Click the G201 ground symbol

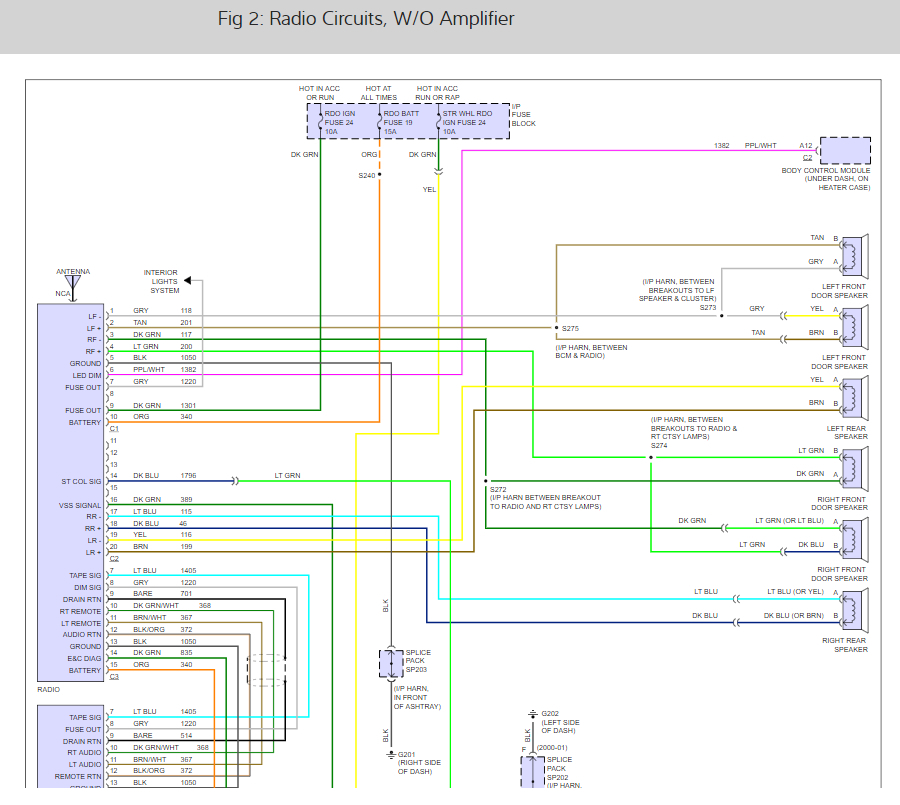pyautogui.click(x=391, y=754)
